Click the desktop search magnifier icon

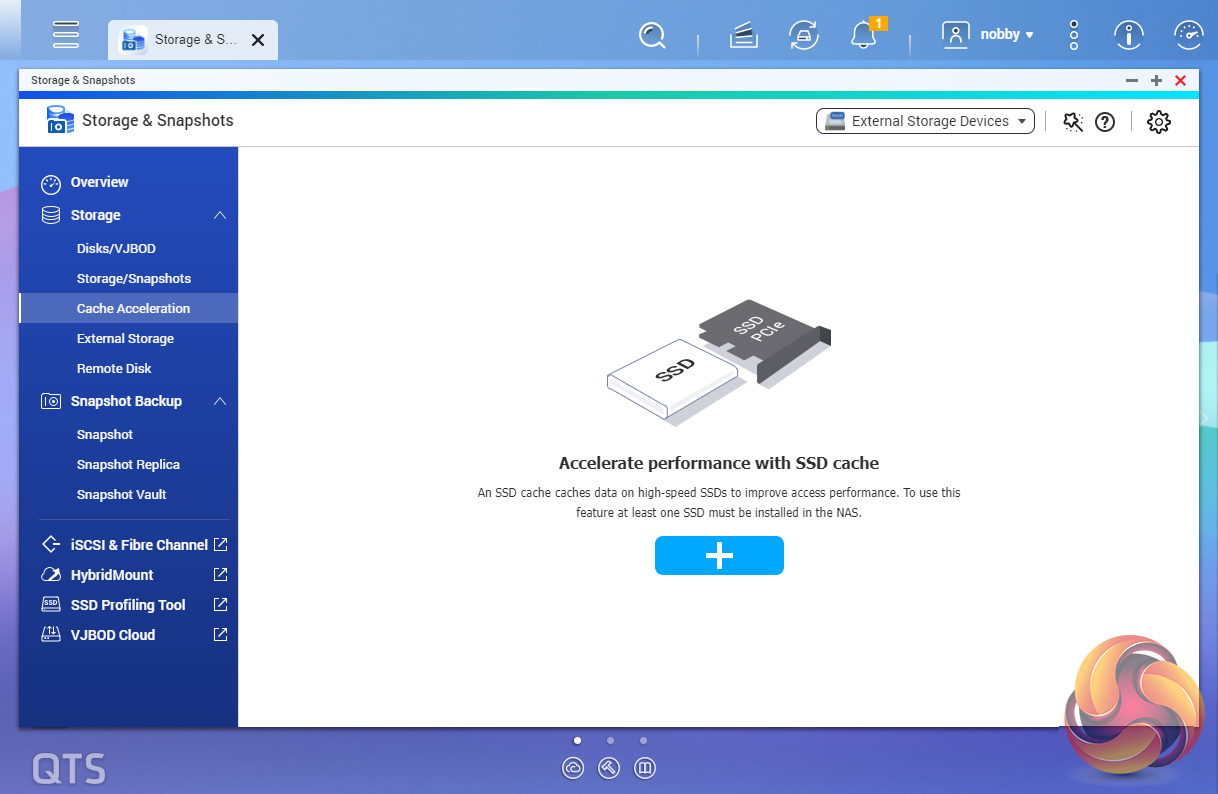(652, 36)
